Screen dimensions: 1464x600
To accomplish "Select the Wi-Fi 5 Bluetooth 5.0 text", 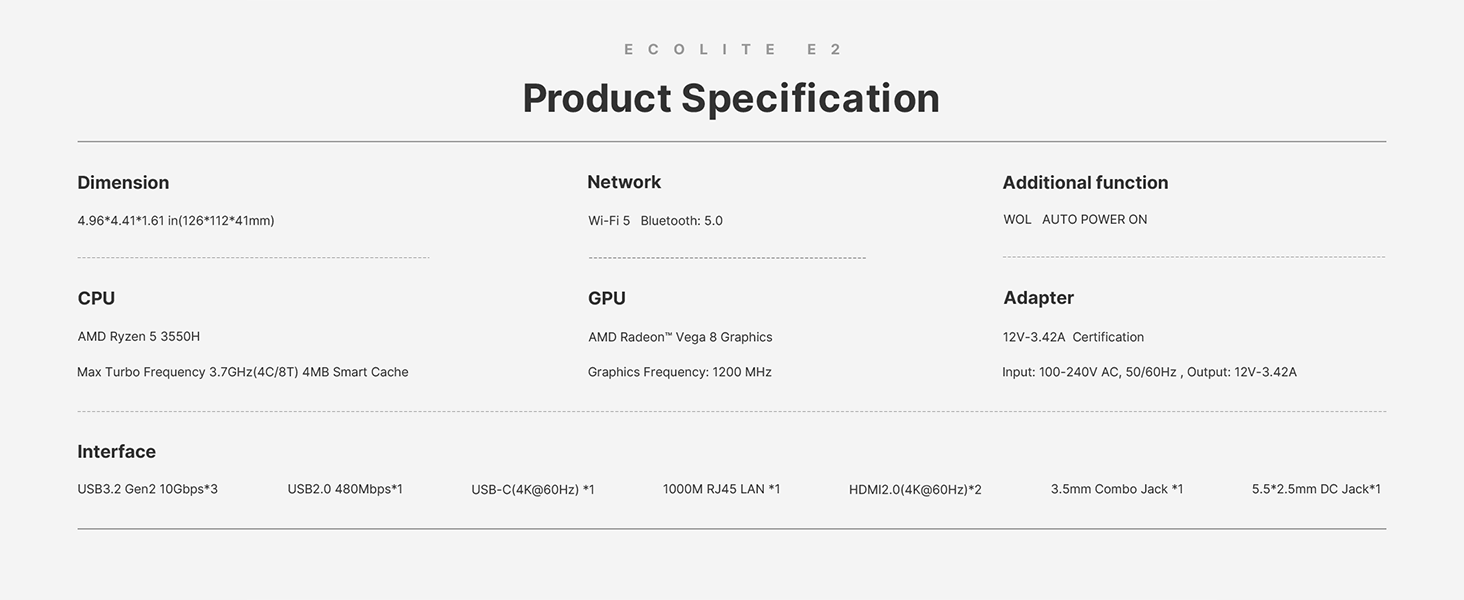I will (x=655, y=220).
